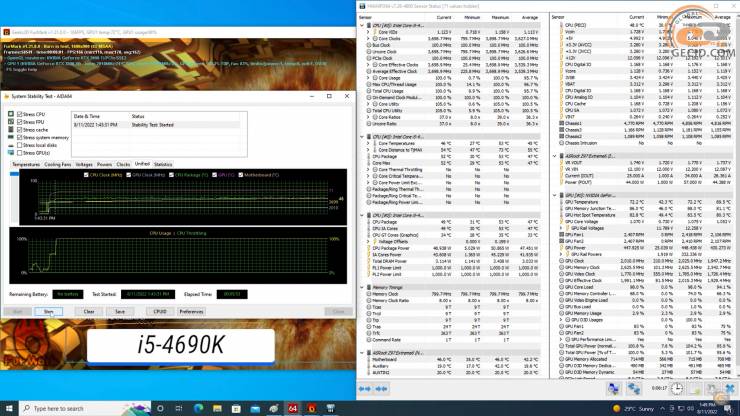Switch to Statistics tab
The image size is (740, 416).
click(163, 164)
